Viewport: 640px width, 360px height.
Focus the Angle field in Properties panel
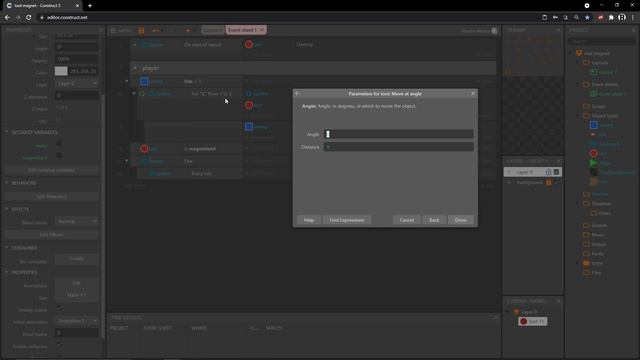pos(77,47)
